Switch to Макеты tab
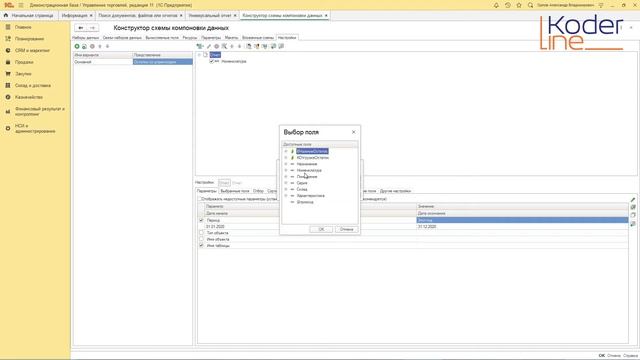The image size is (640, 360). 231,38
